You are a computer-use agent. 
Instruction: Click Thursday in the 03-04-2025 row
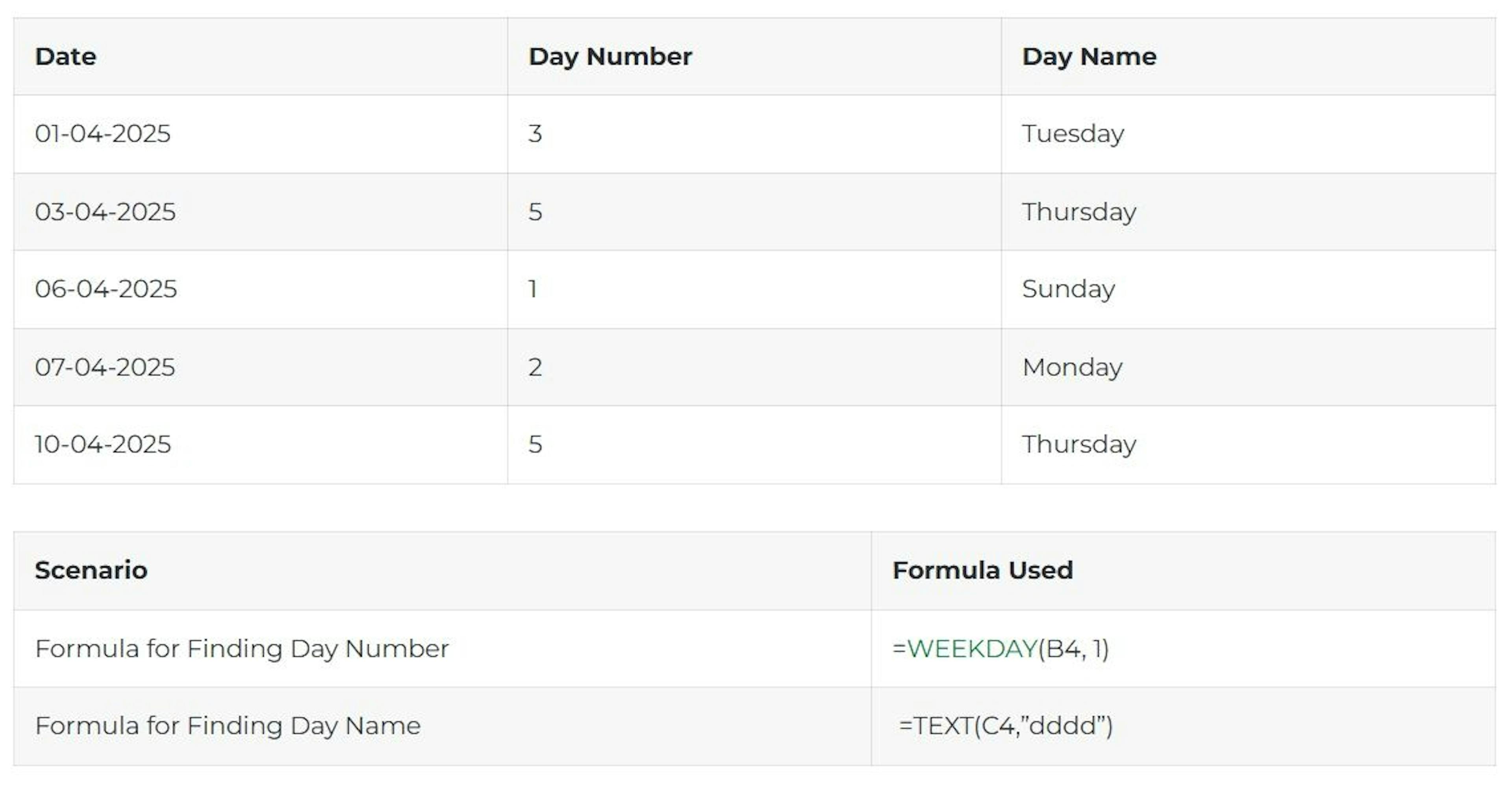[1079, 212]
